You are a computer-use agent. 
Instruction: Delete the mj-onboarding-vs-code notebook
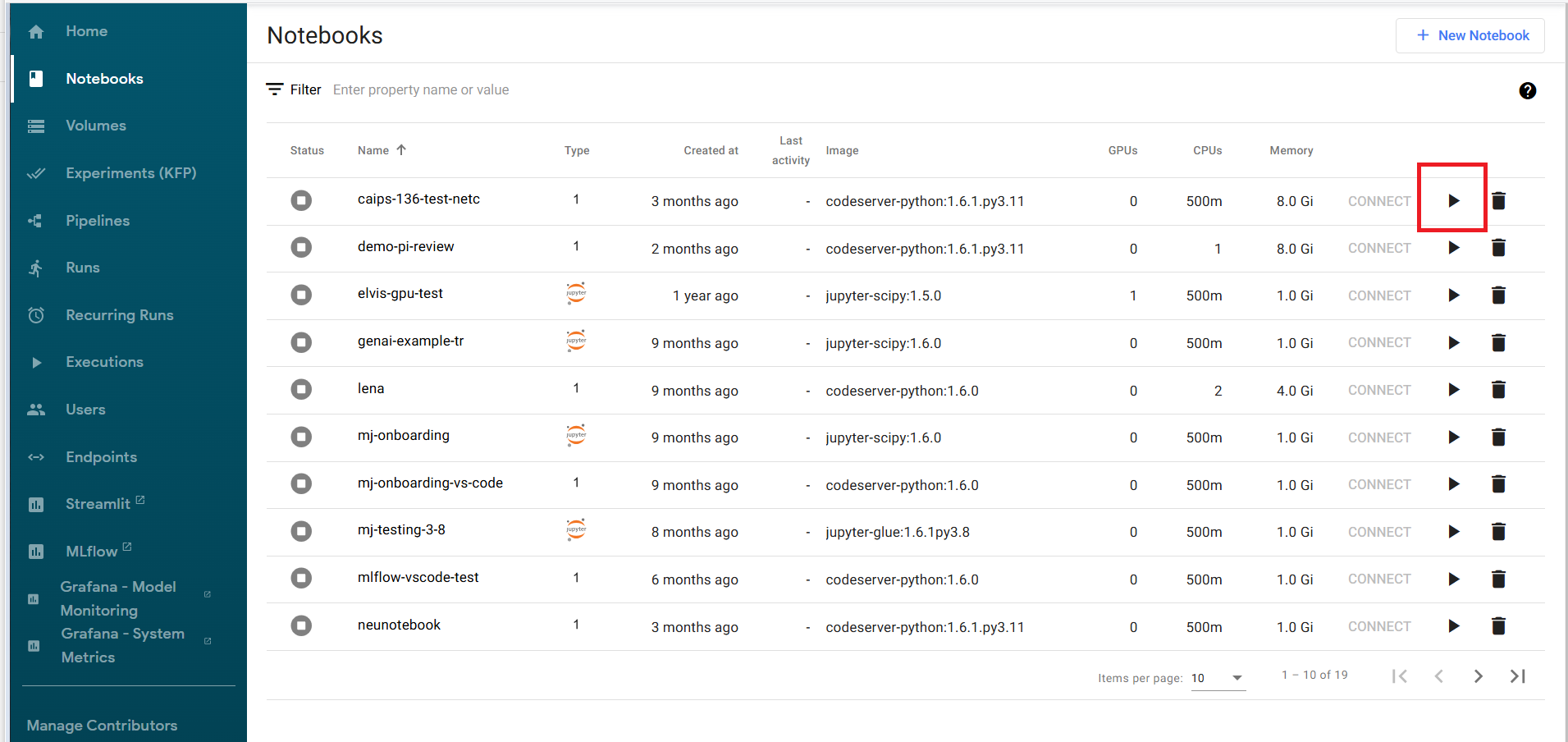[1498, 484]
